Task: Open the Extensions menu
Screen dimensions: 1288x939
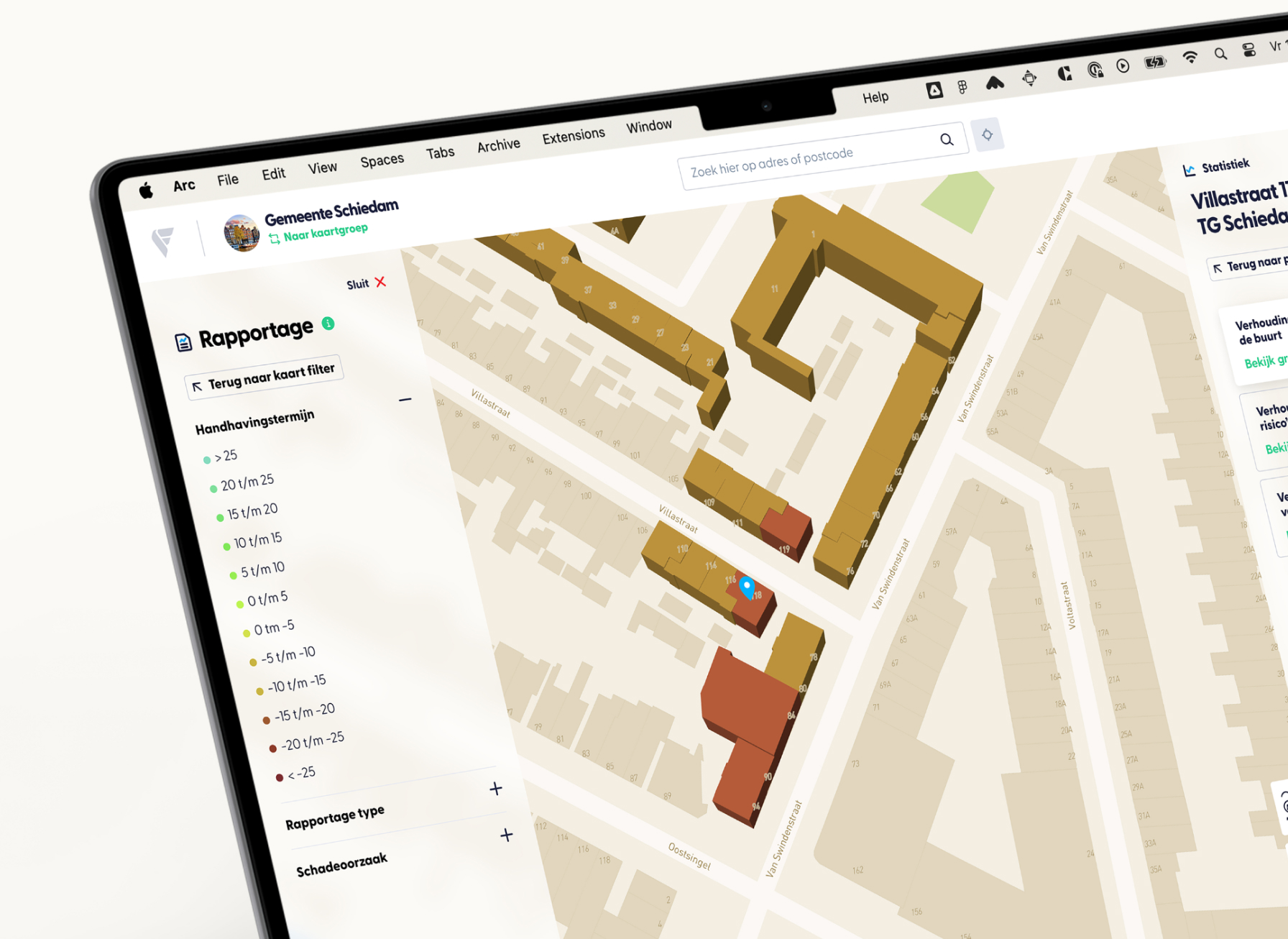Action: tap(573, 136)
